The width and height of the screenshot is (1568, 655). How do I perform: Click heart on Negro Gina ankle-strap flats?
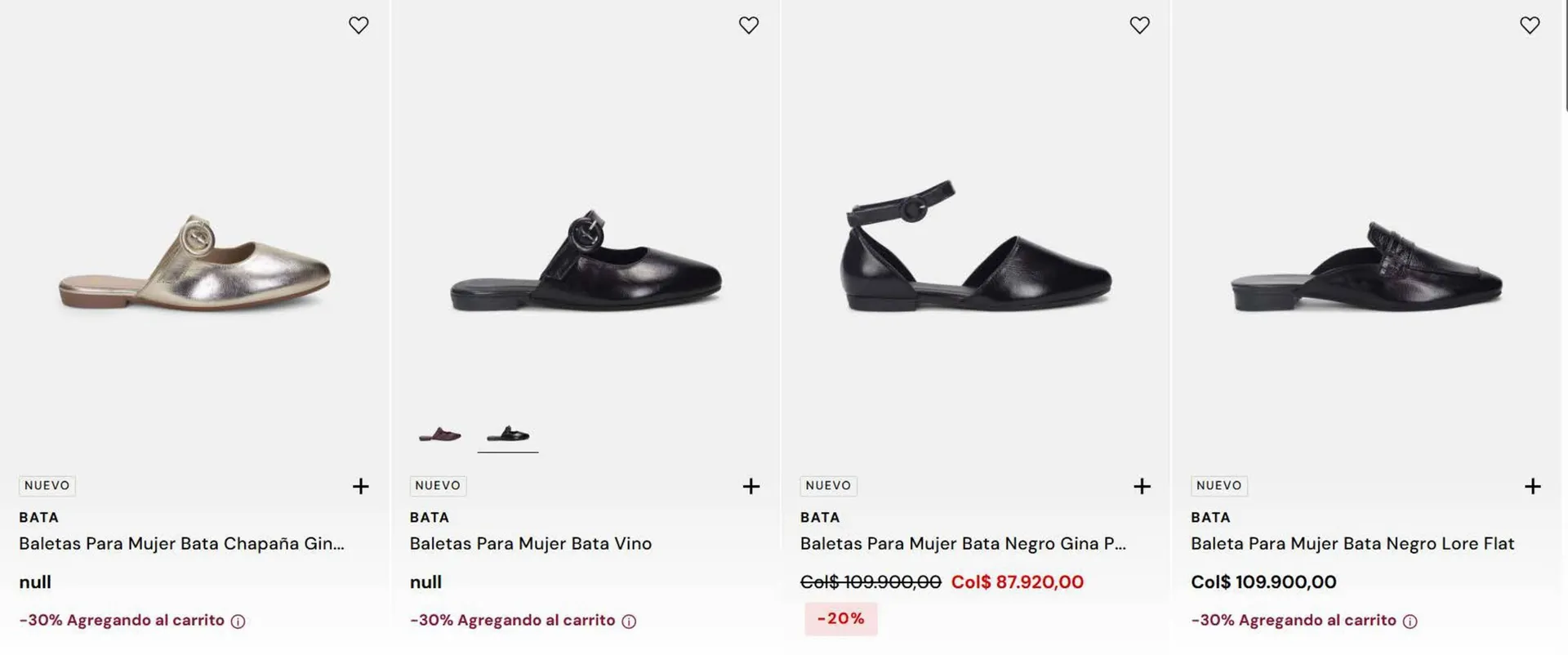point(1139,25)
